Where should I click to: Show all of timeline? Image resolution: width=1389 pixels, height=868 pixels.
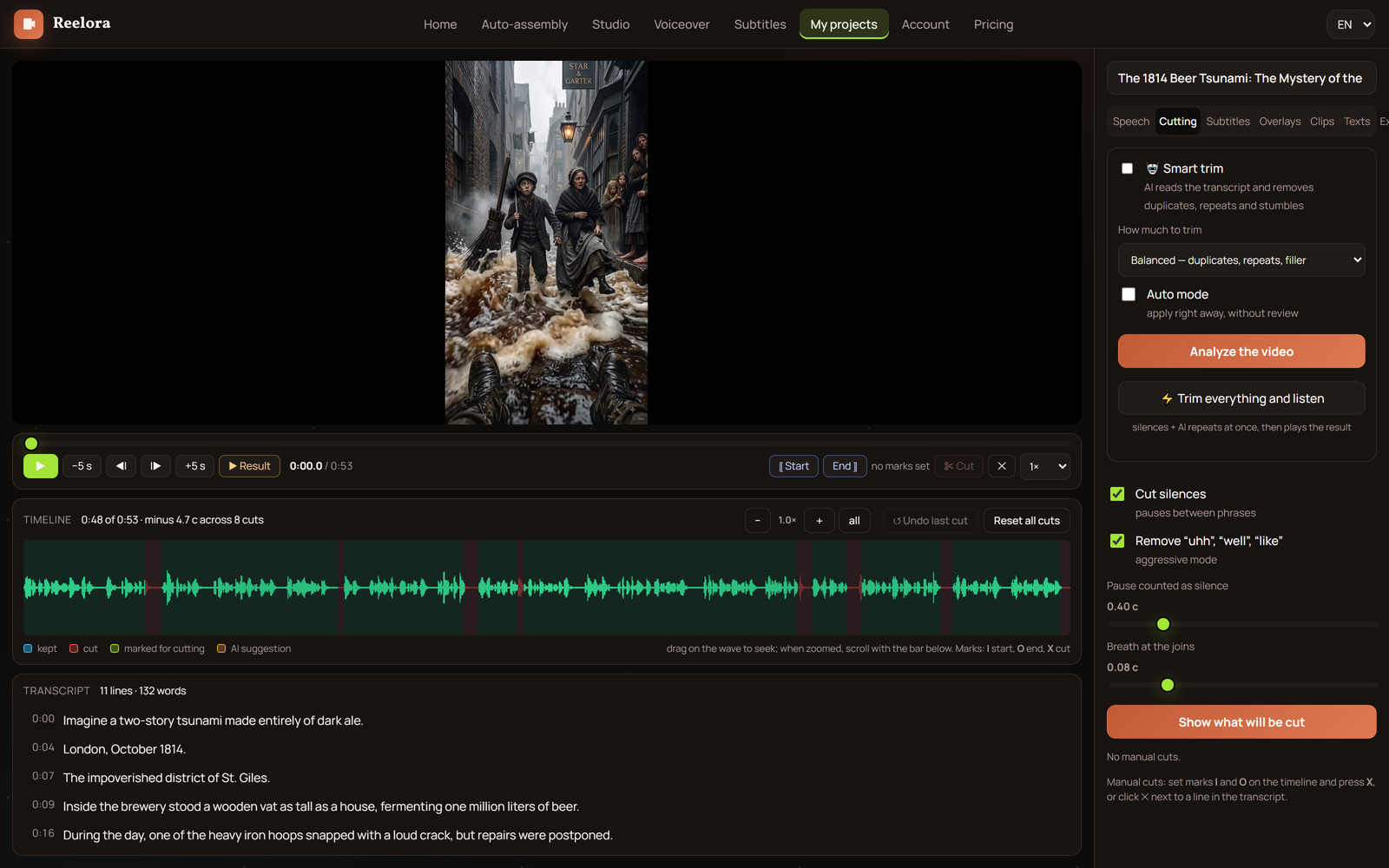tap(854, 521)
